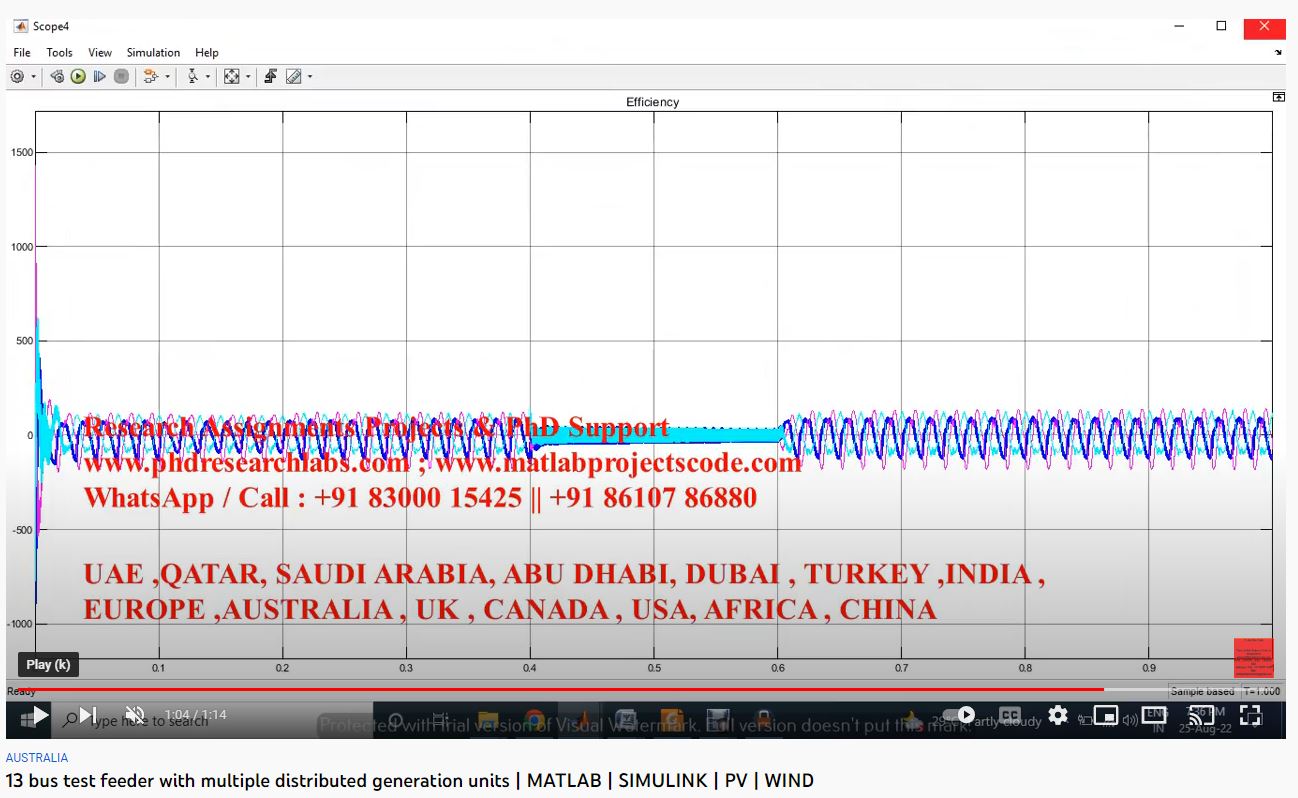Click the Step Back icon
Image resolution: width=1298 pixels, height=798 pixels.
(x=57, y=77)
